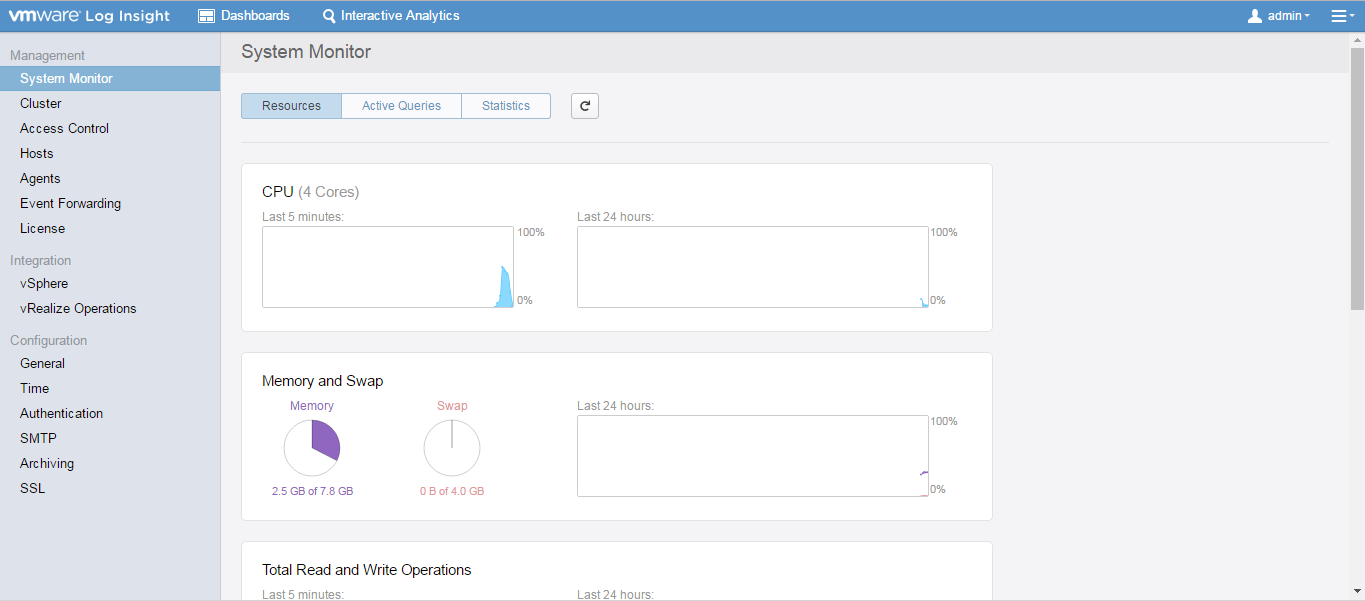Open the Dashboards section
Screen dimensions: 1365x601
(243, 15)
